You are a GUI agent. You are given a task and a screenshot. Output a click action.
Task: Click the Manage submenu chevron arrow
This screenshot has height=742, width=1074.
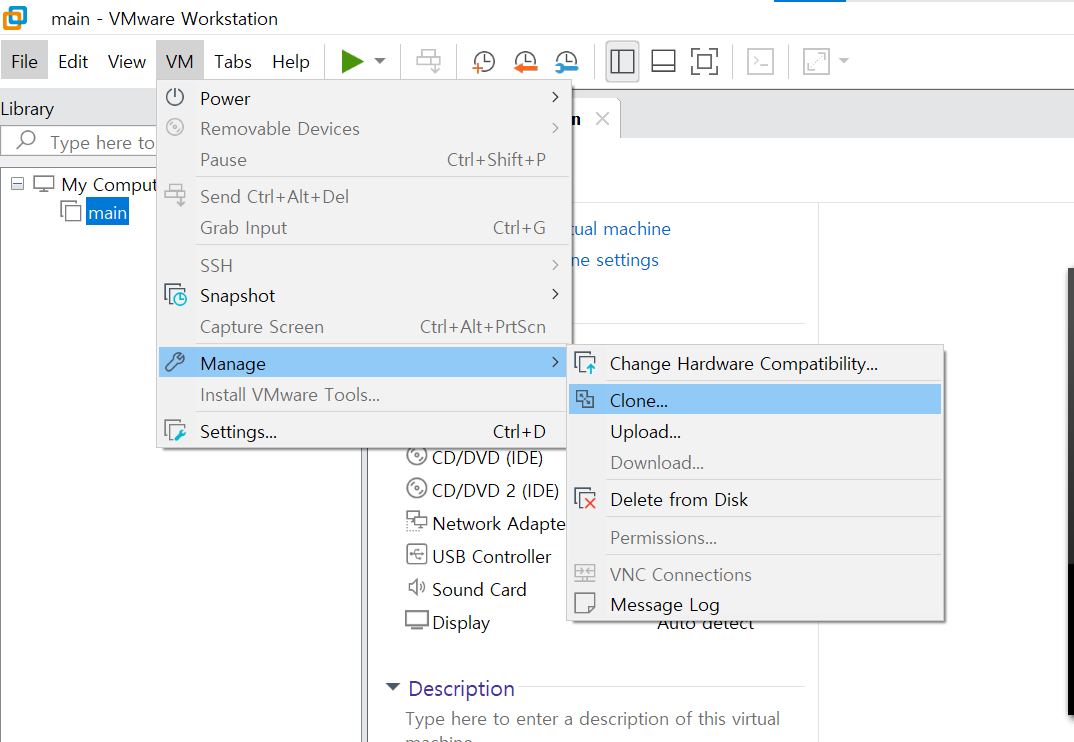(x=555, y=362)
